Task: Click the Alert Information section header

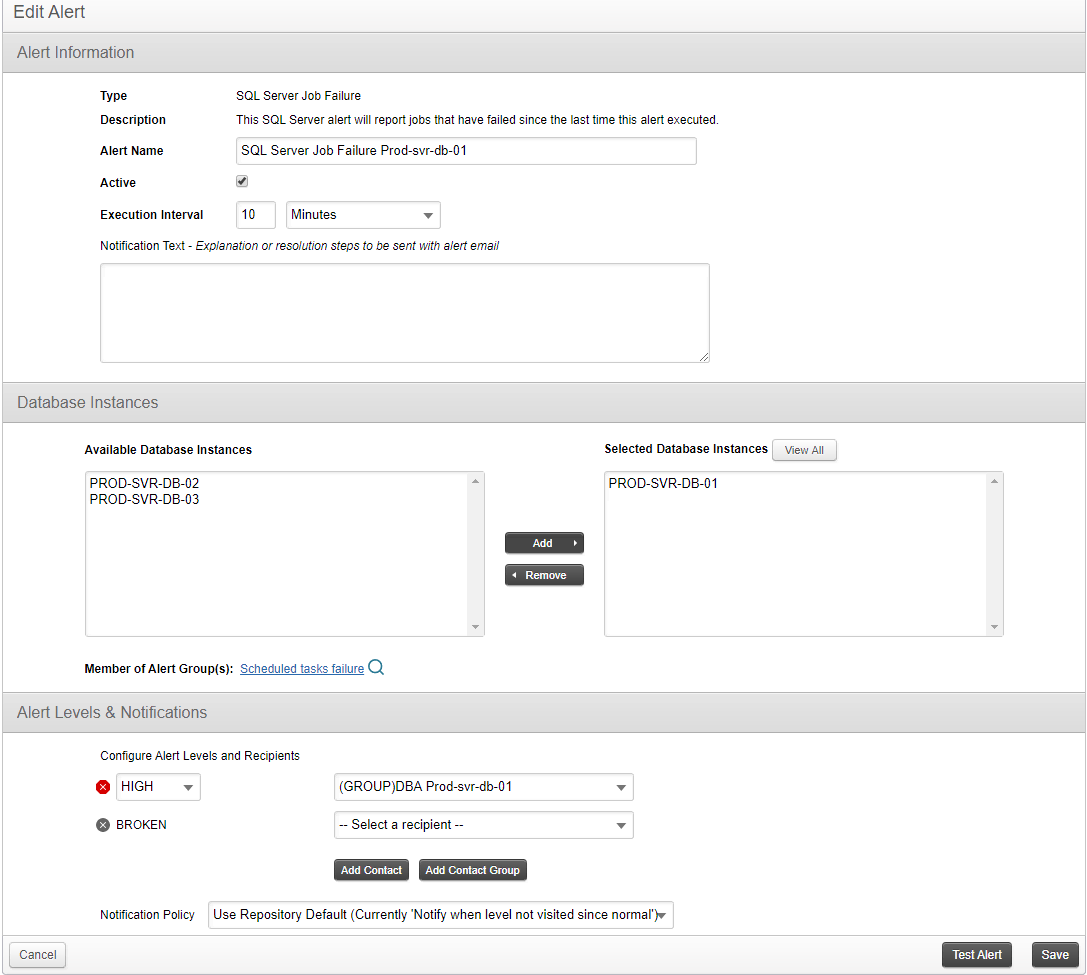Action: coord(544,53)
